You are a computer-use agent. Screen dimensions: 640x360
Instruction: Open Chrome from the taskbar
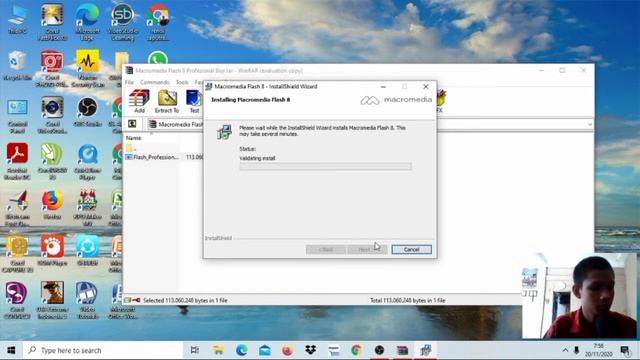tap(356, 350)
